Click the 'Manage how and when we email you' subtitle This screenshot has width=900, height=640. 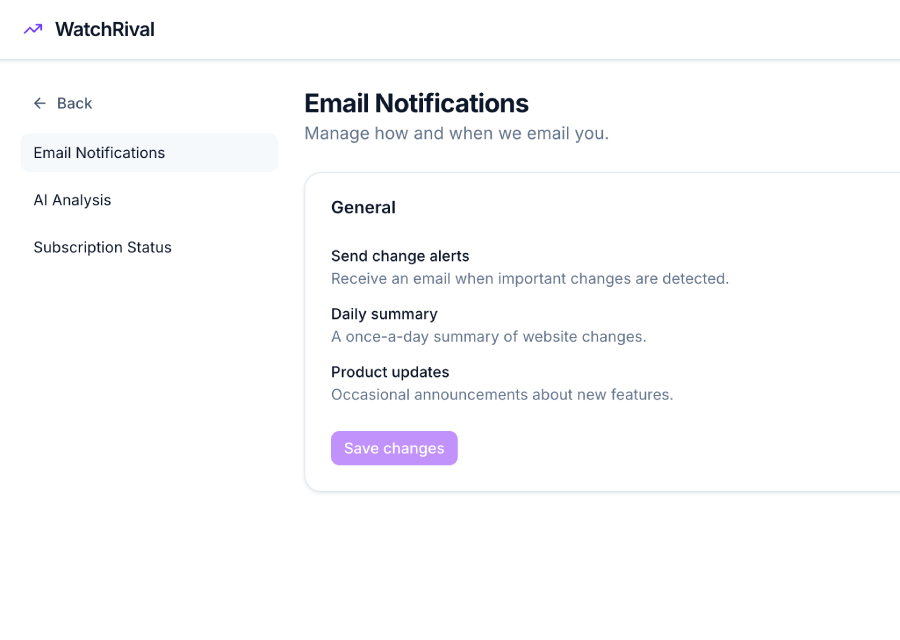coord(456,133)
